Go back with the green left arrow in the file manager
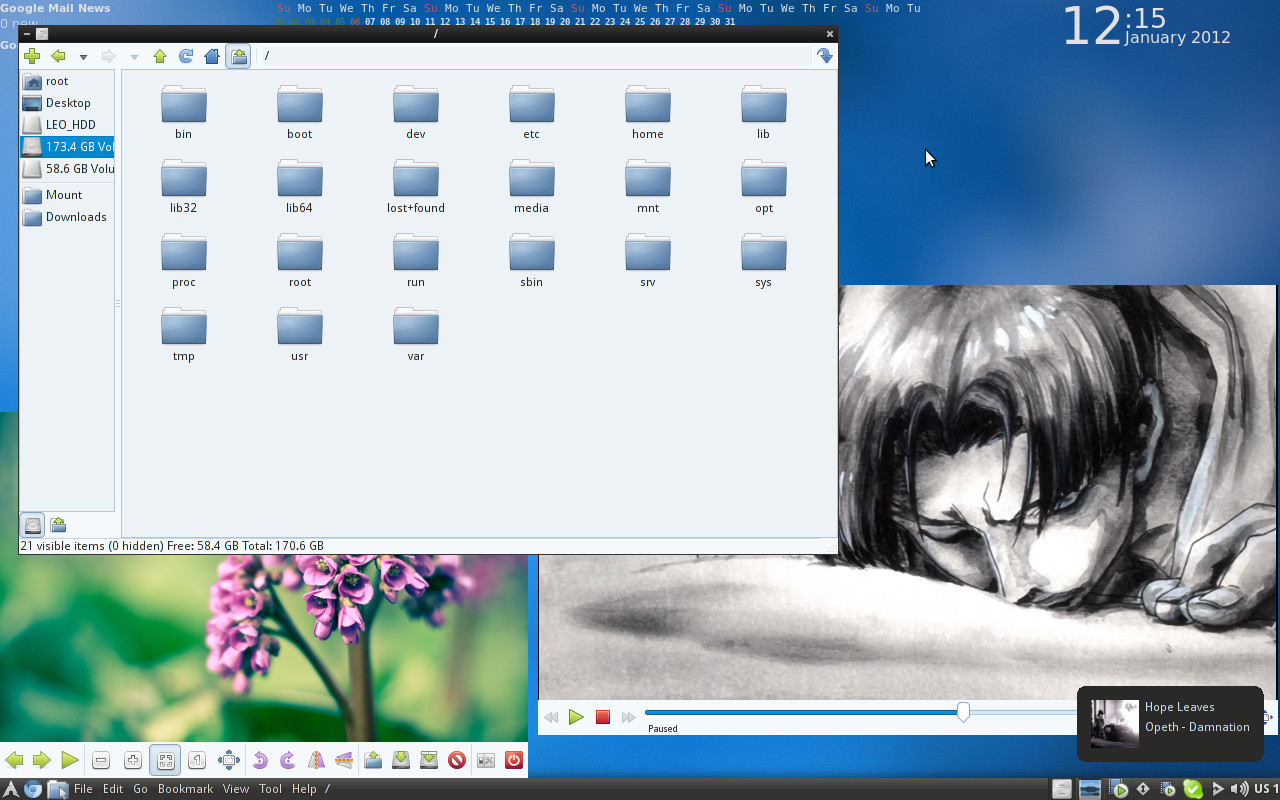This screenshot has width=1280, height=800. 59,56
